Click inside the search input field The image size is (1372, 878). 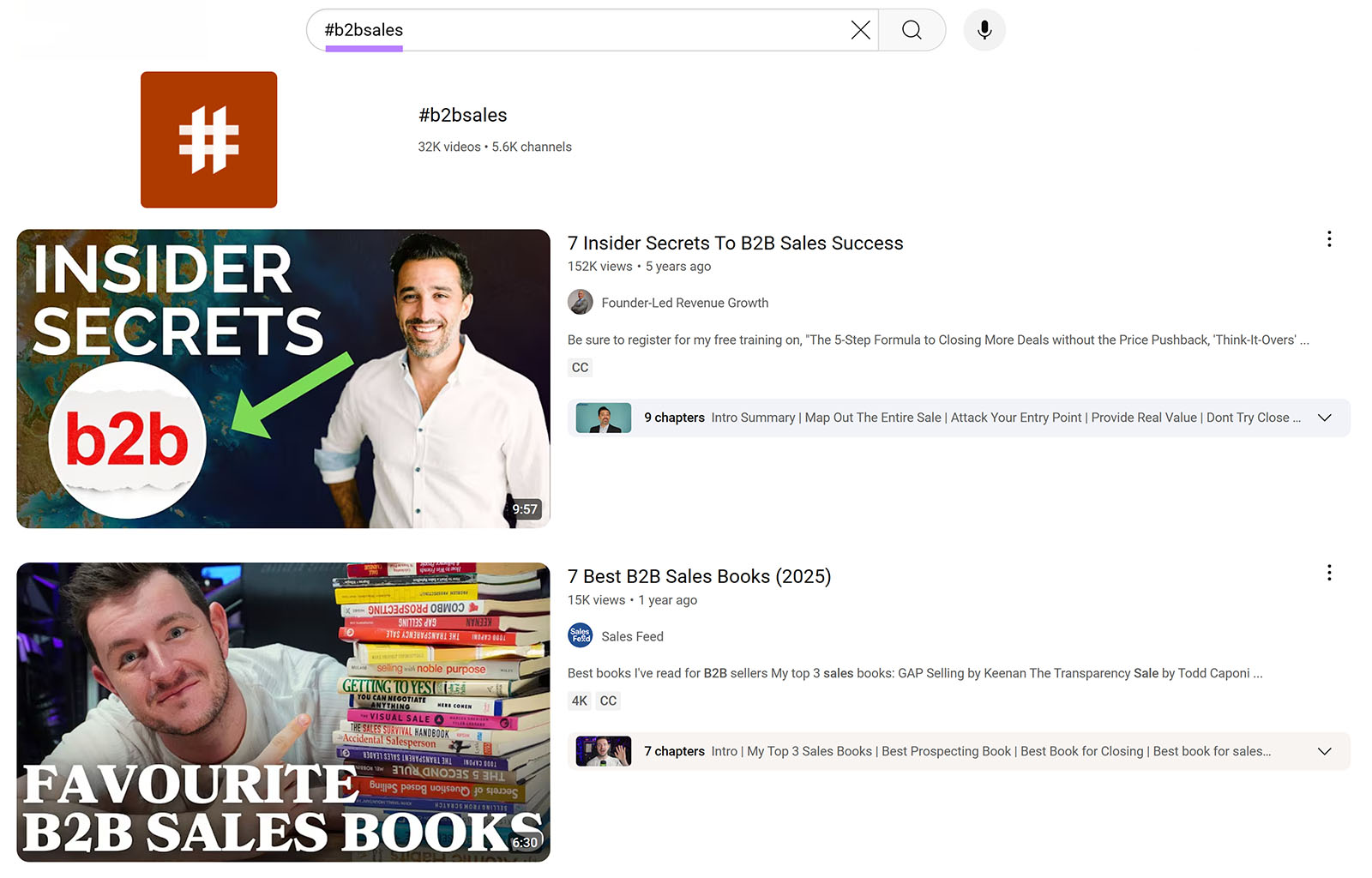coord(600,29)
